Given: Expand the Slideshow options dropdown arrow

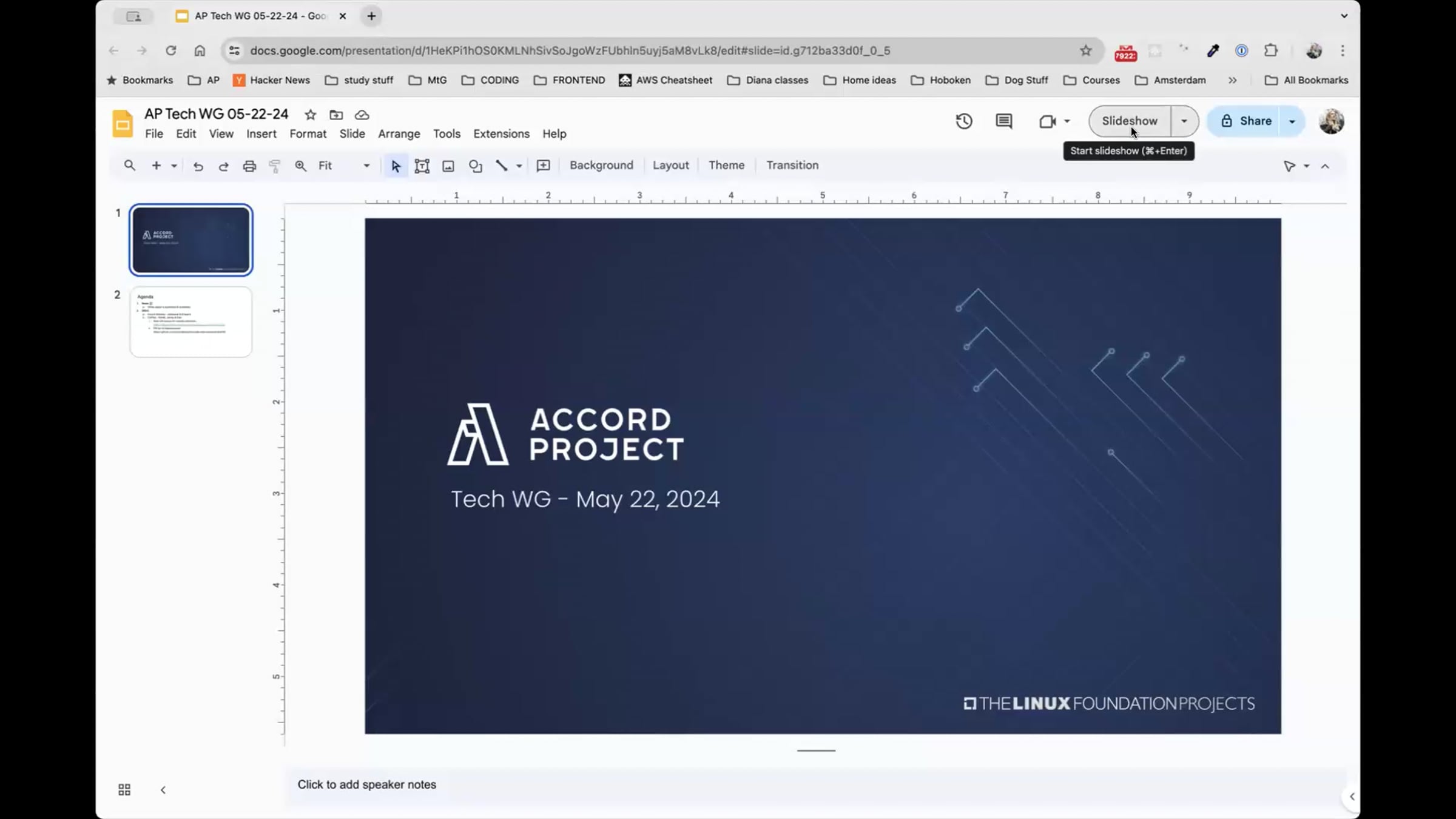Looking at the screenshot, I should coord(1184,121).
